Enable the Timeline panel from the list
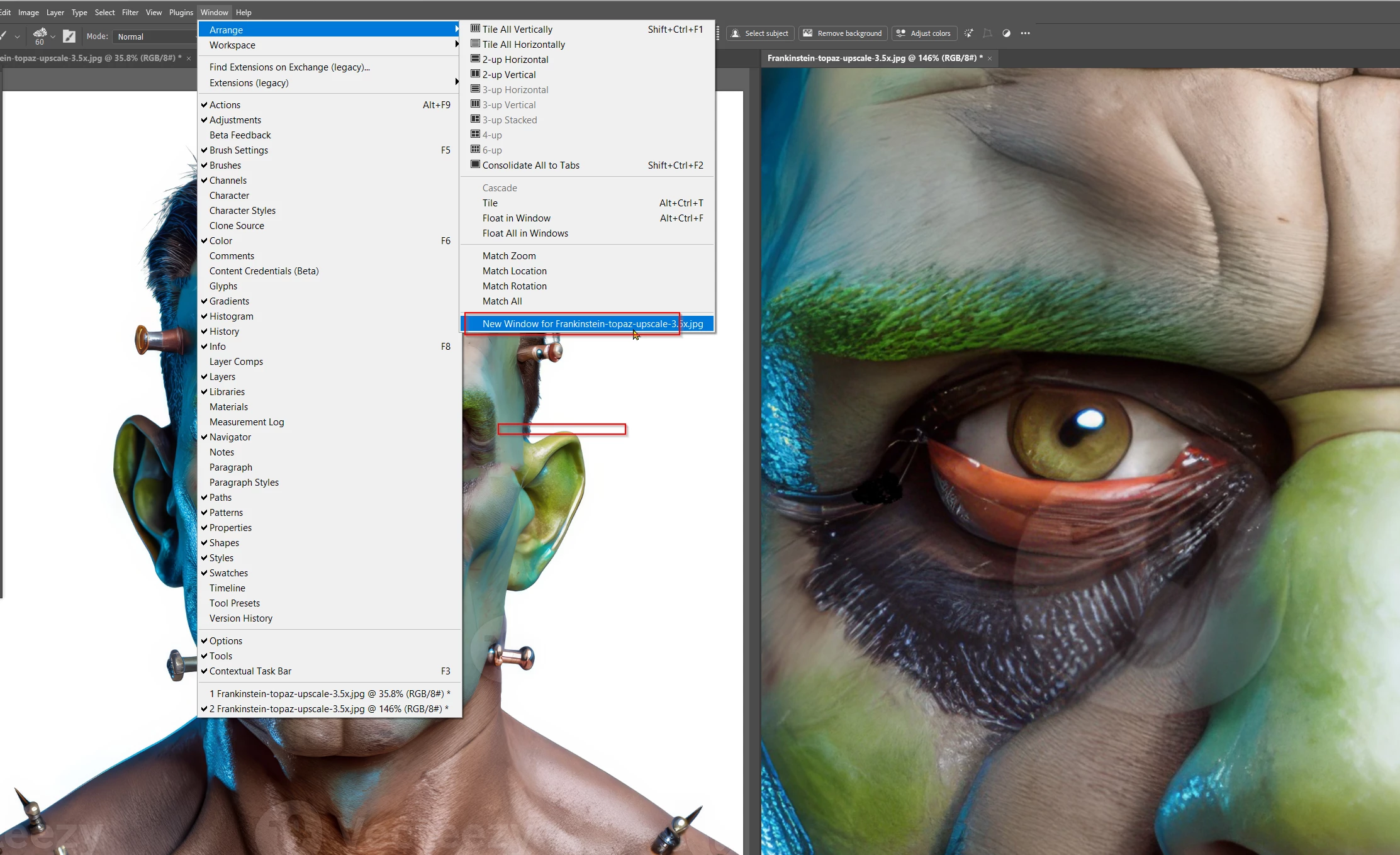Screen dimensions: 1400x855 coord(227,588)
